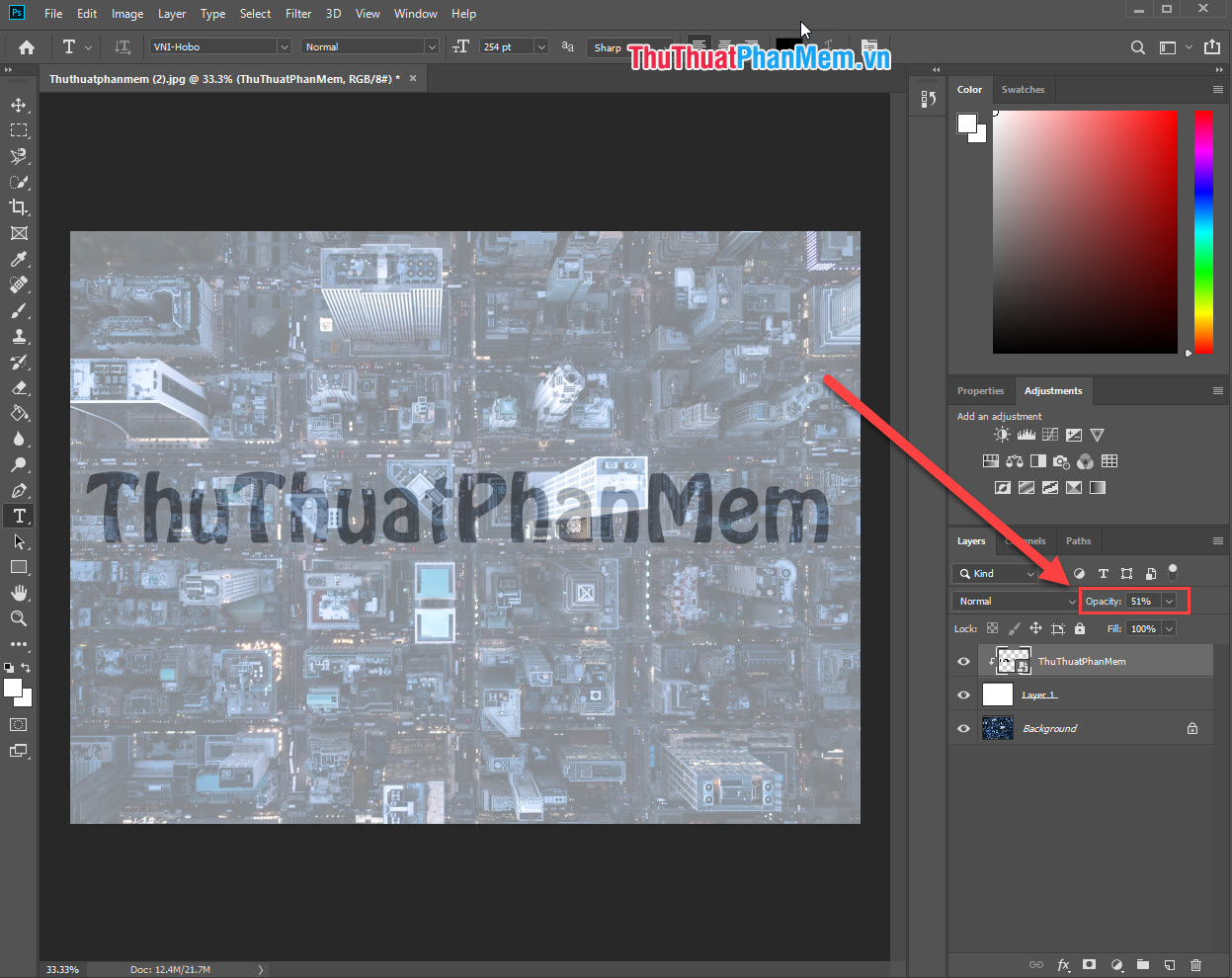The height and width of the screenshot is (978, 1232).
Task: Expand the Opacity dropdown arrow
Action: click(1169, 601)
